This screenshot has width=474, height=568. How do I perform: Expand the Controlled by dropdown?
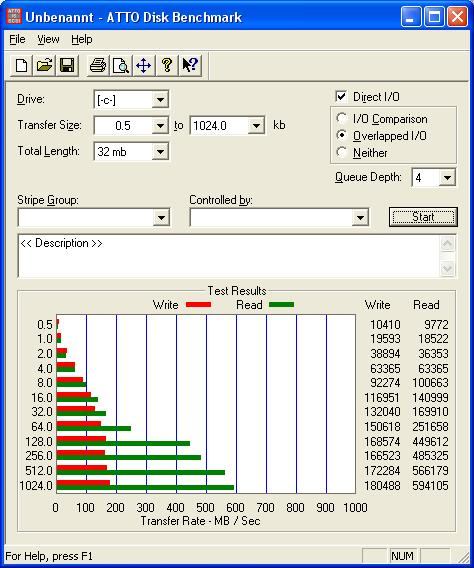360,218
